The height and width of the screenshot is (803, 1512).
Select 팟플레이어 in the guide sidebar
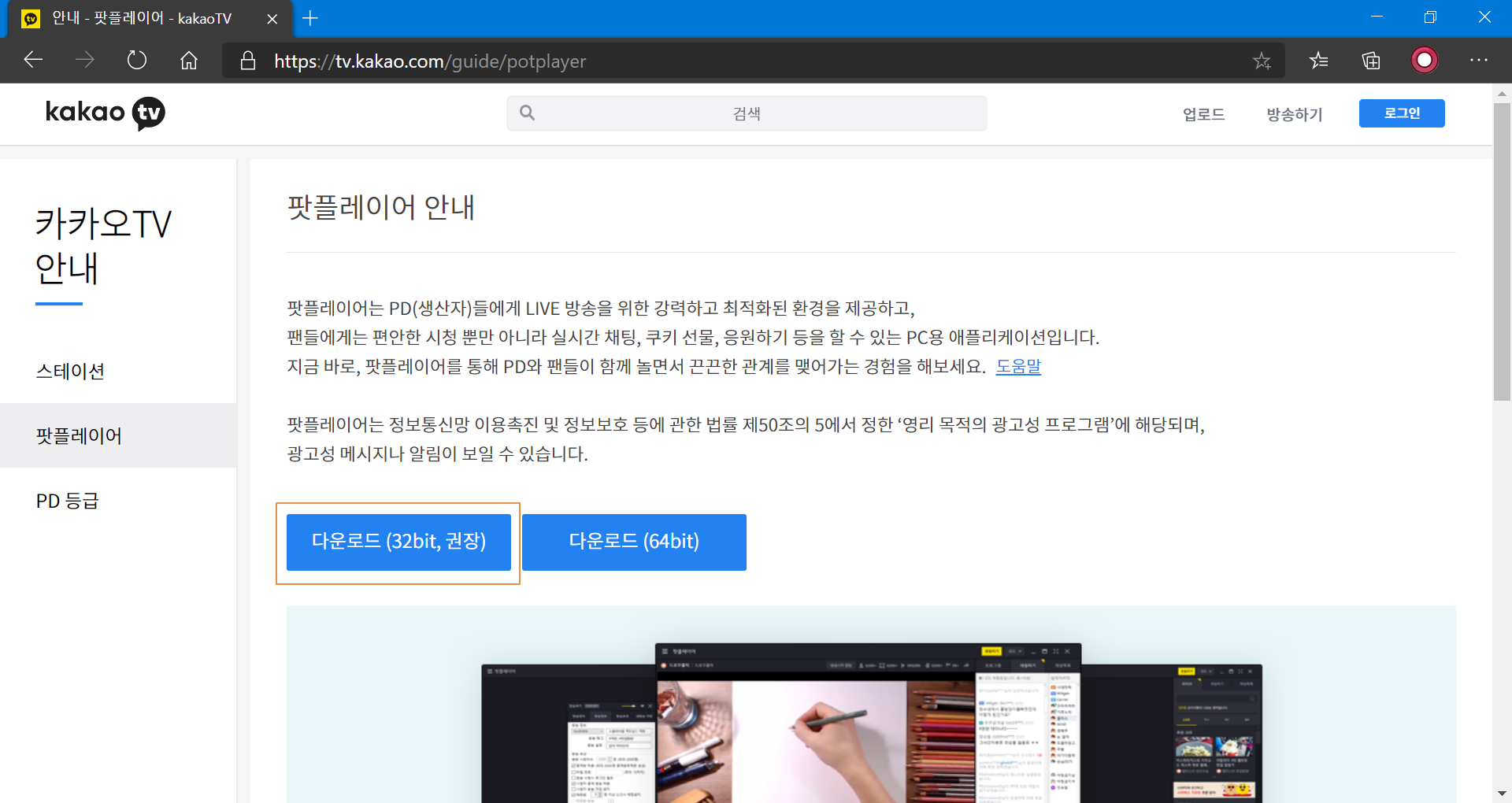tap(118, 435)
